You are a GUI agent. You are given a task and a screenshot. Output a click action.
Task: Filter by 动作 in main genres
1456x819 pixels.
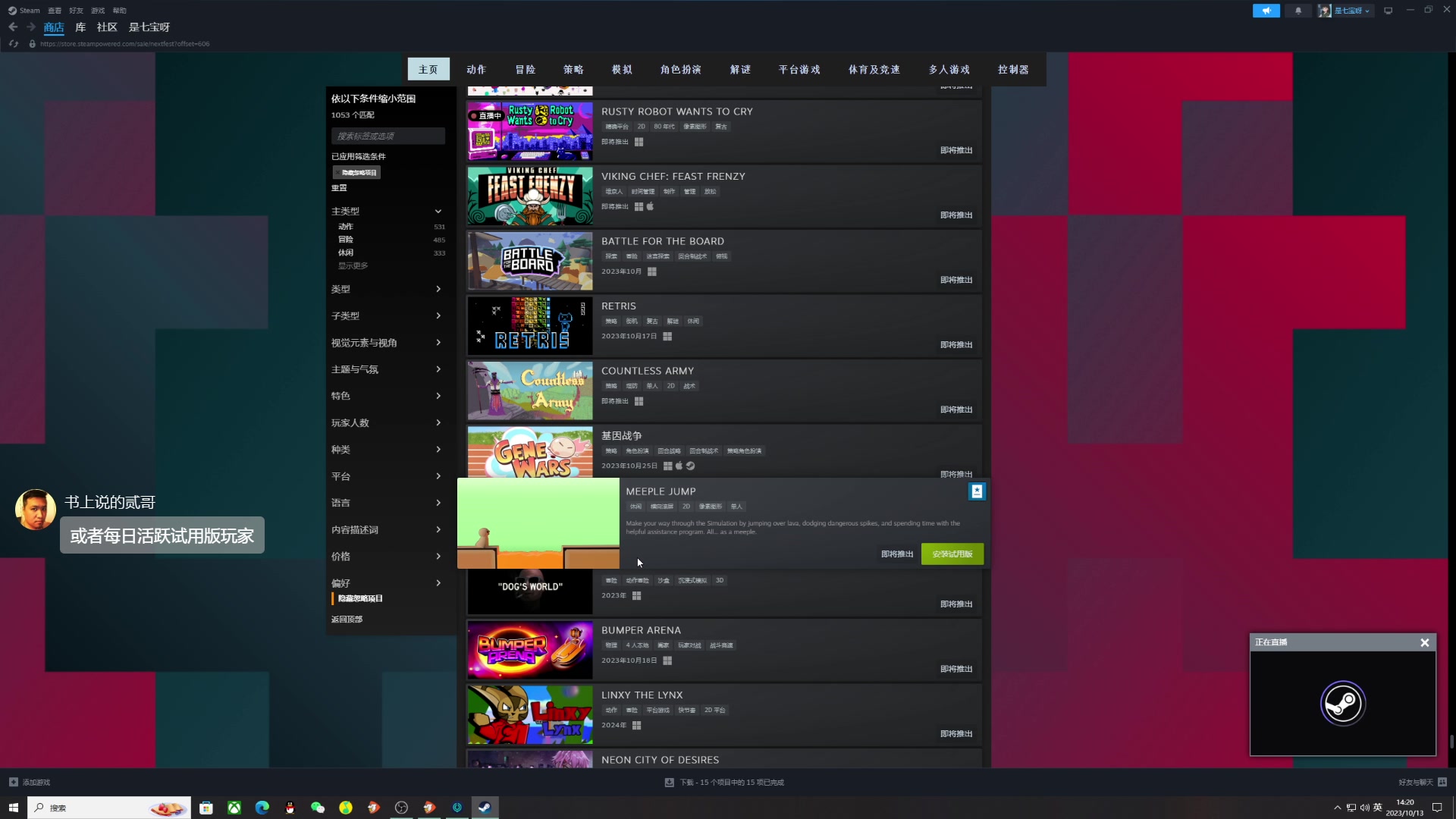(346, 227)
